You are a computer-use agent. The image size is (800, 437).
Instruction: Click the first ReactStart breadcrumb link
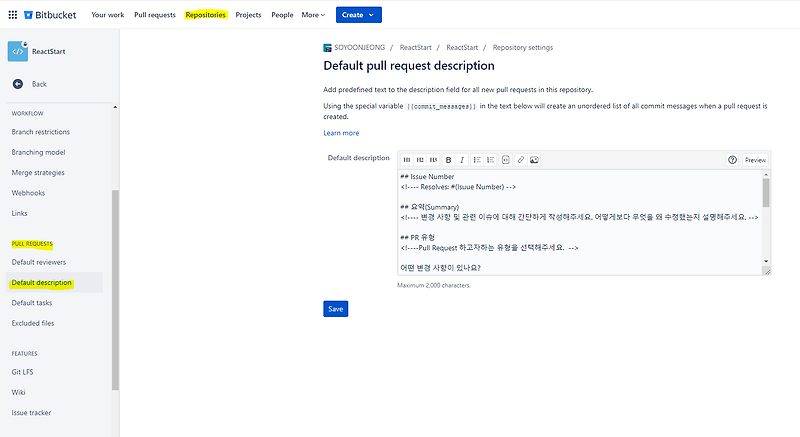[x=415, y=47]
